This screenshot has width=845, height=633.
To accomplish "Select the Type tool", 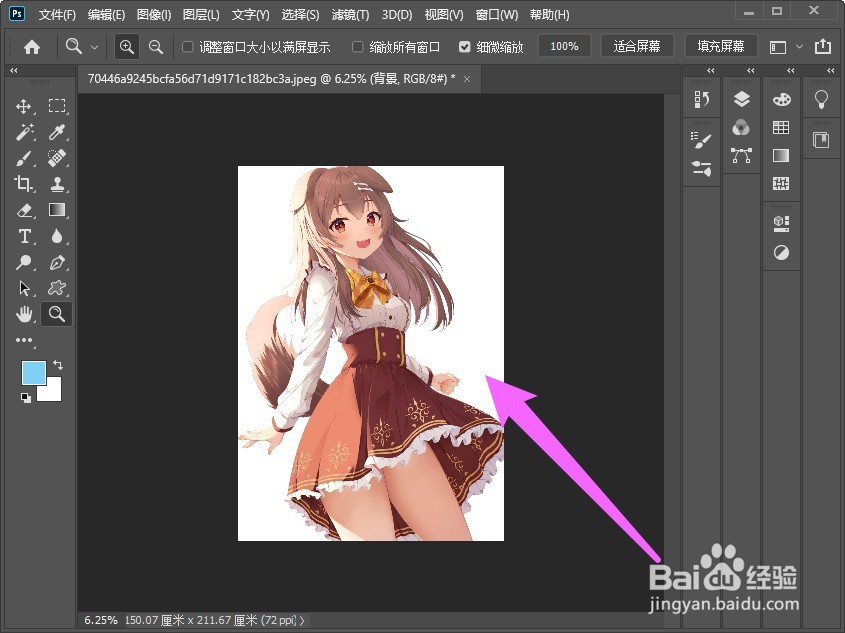I will (x=24, y=236).
